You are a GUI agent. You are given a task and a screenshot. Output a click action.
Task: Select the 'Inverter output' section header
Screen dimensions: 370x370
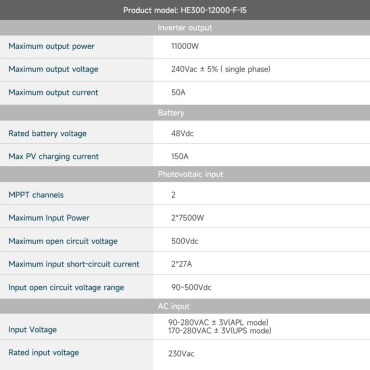click(x=185, y=28)
